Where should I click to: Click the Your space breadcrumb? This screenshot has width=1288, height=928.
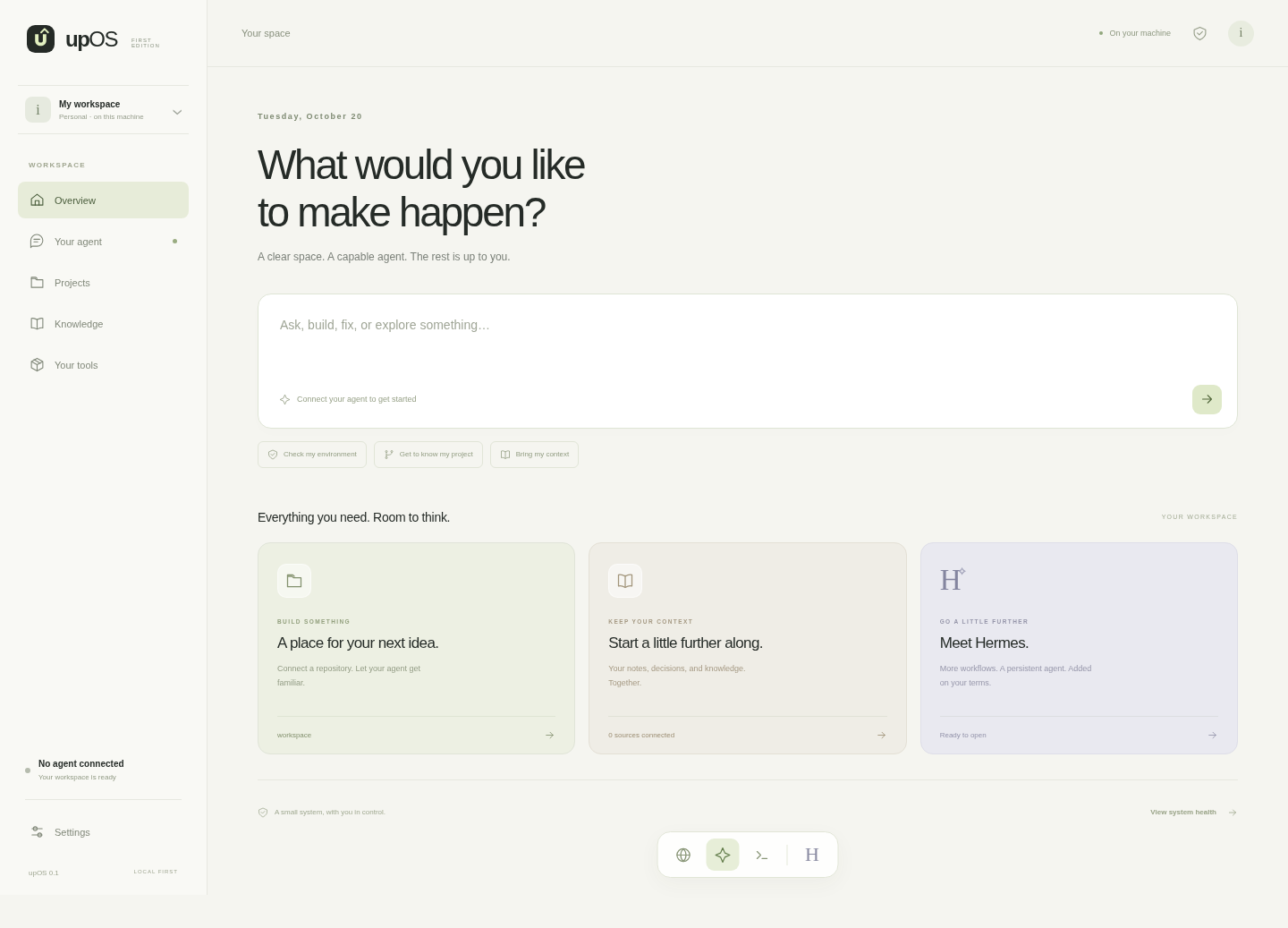[266, 33]
